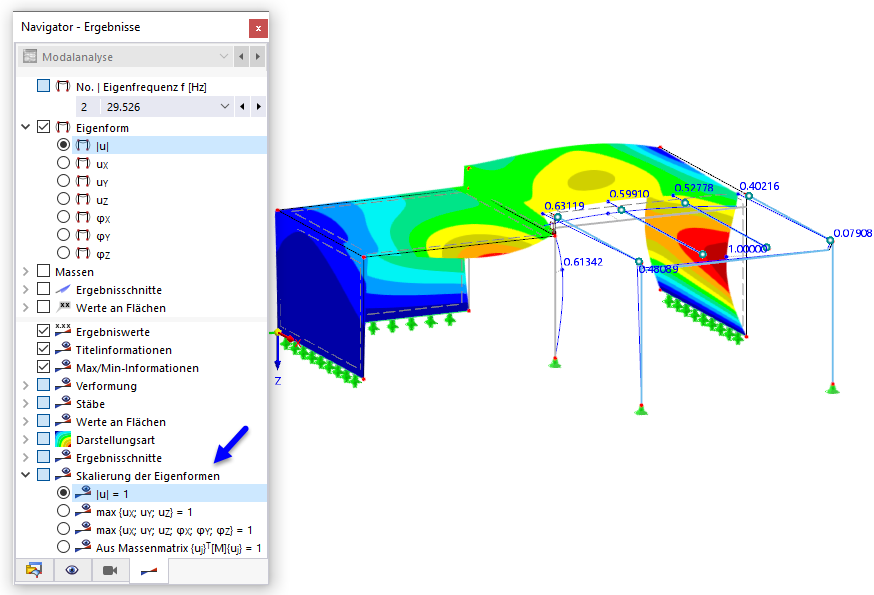Click the 1.00000 value in model view
The height and width of the screenshot is (595, 874).
pos(747,249)
